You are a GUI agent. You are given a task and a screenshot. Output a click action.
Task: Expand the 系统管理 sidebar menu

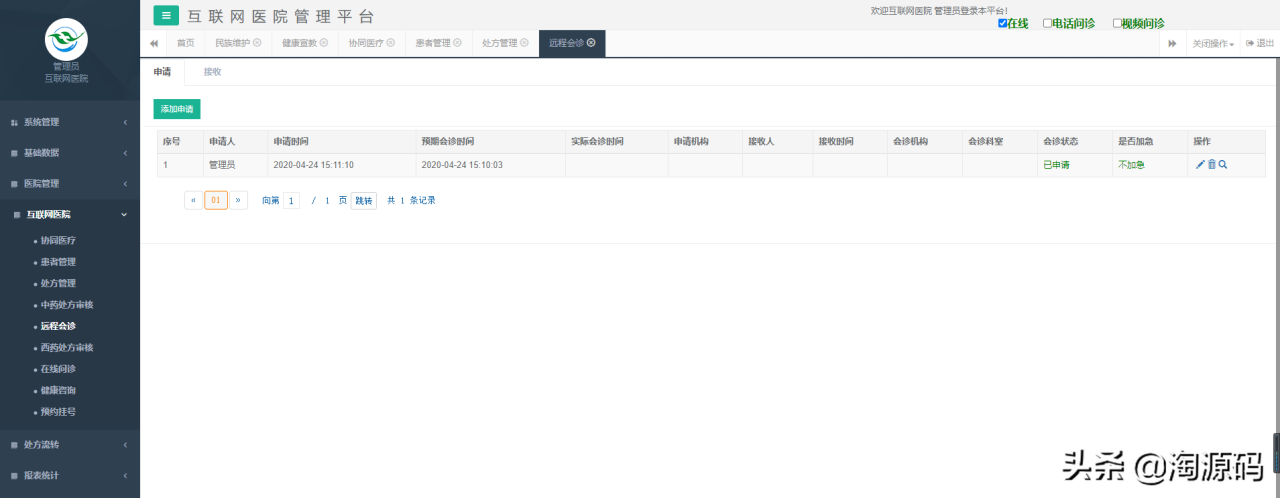70,122
